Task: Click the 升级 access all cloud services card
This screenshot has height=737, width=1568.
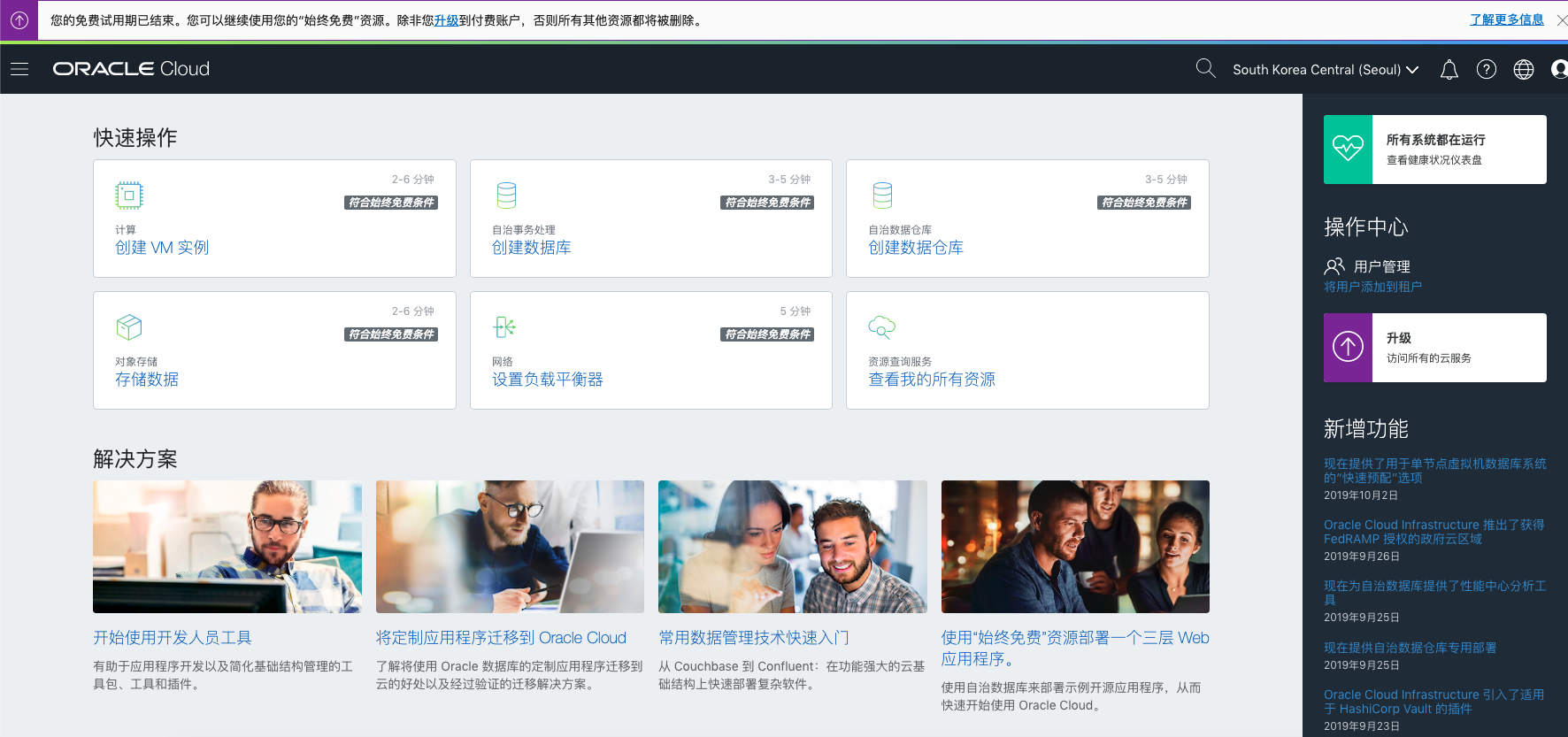Action: coord(1434,348)
